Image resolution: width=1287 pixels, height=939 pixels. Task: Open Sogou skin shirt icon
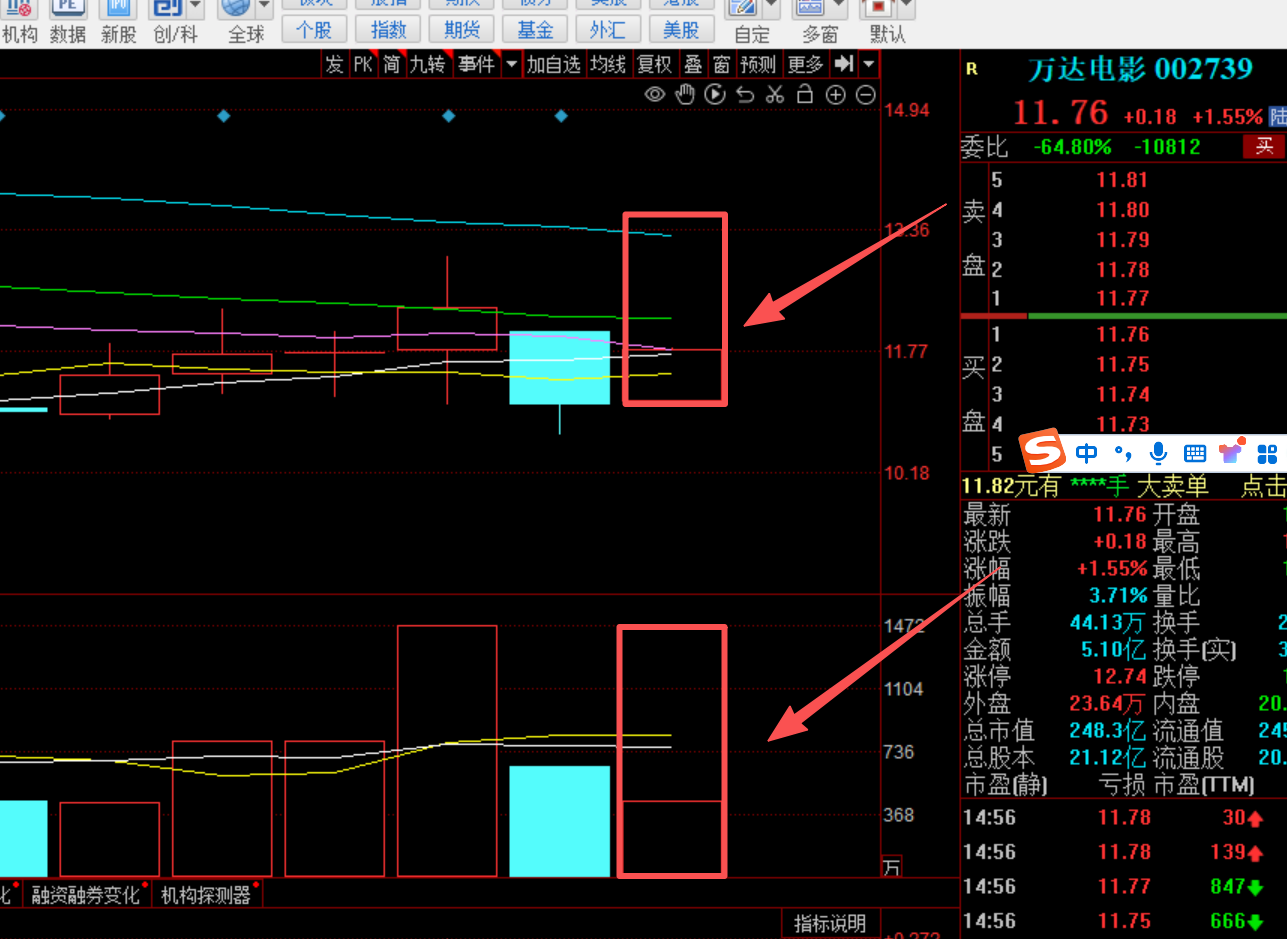(1231, 452)
